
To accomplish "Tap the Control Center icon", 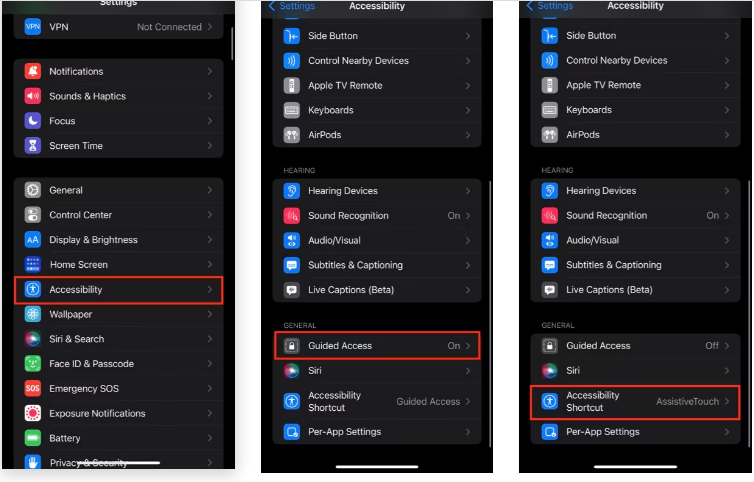I will (x=33, y=215).
